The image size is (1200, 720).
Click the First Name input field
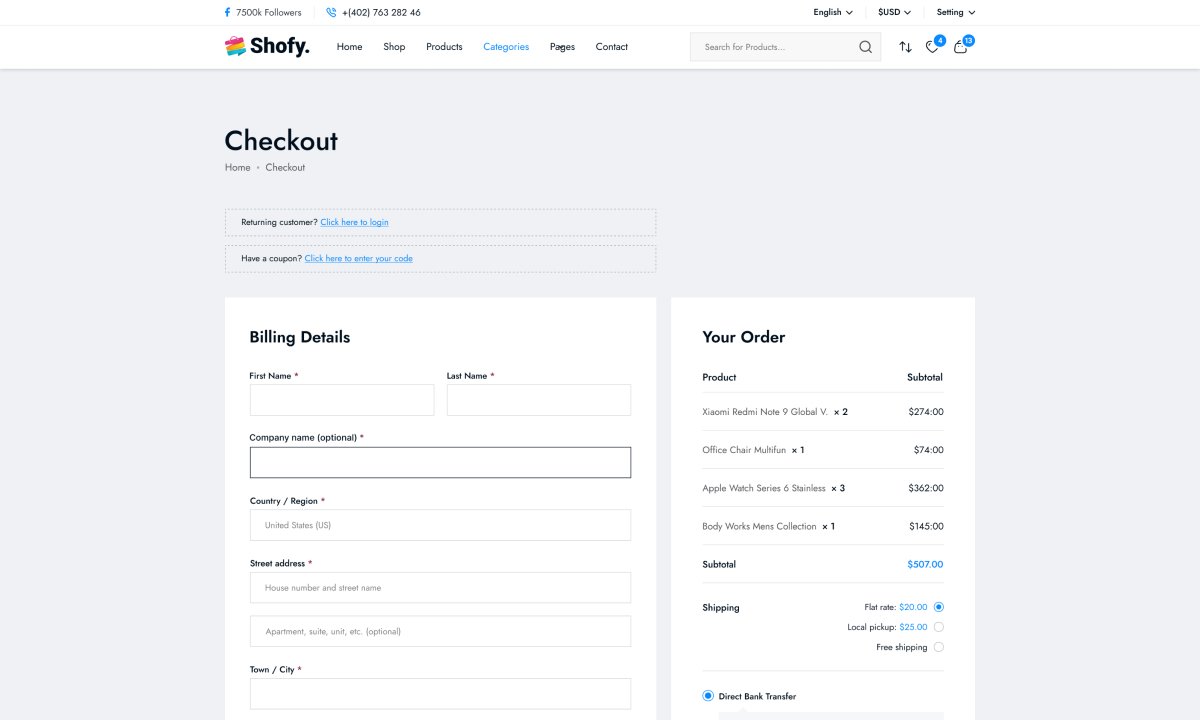point(342,400)
